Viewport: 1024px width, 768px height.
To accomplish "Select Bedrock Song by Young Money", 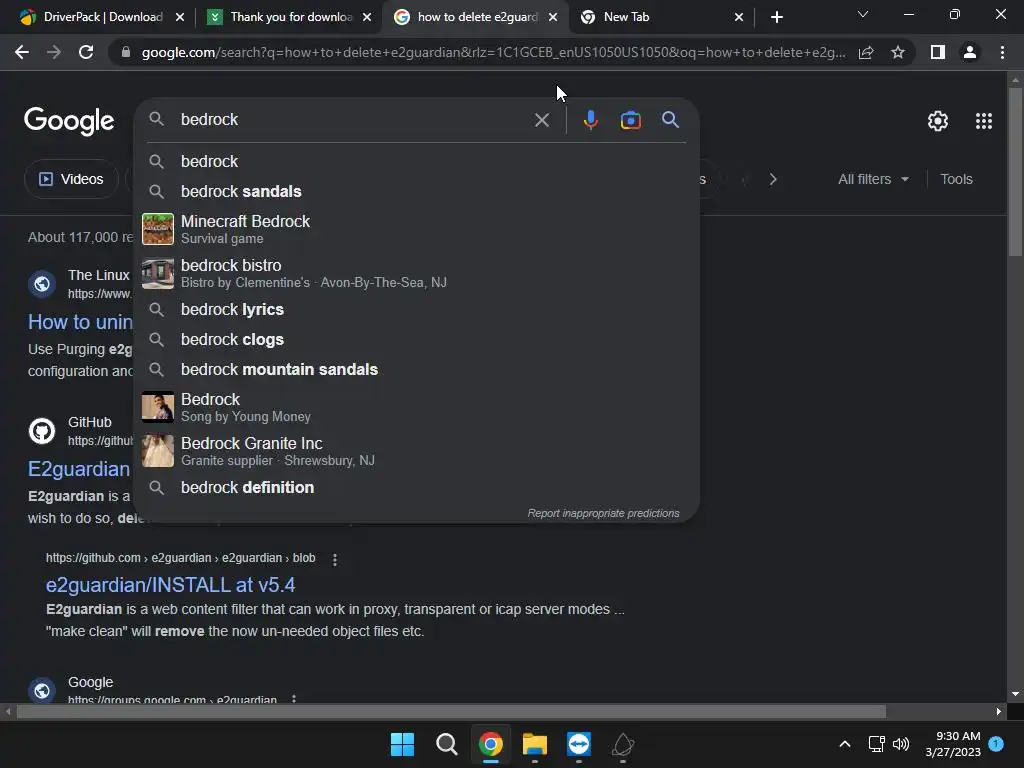I will coord(417,407).
